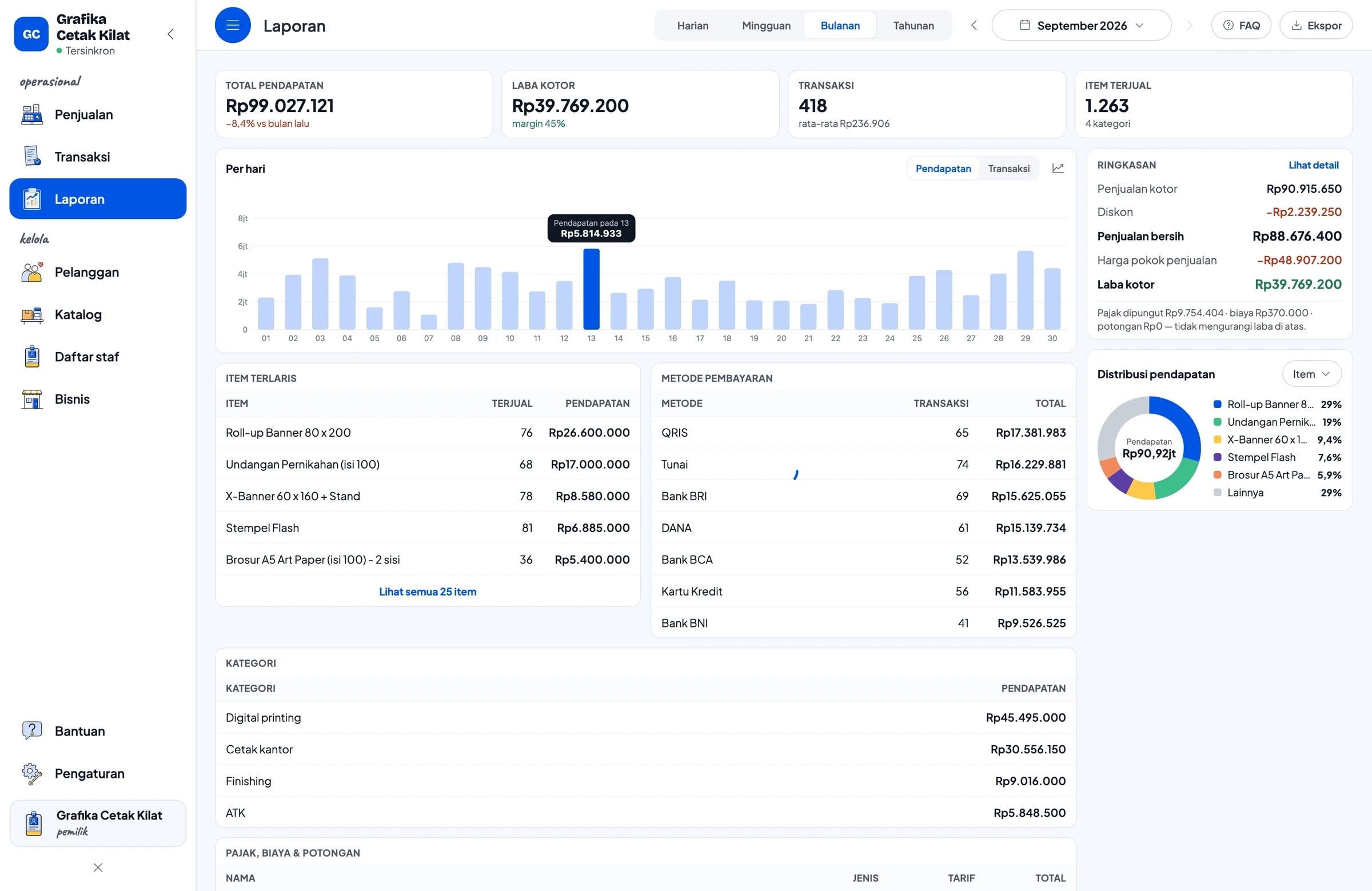Go to the Pelanggan page
The width and height of the screenshot is (1372, 891).
coord(98,272)
